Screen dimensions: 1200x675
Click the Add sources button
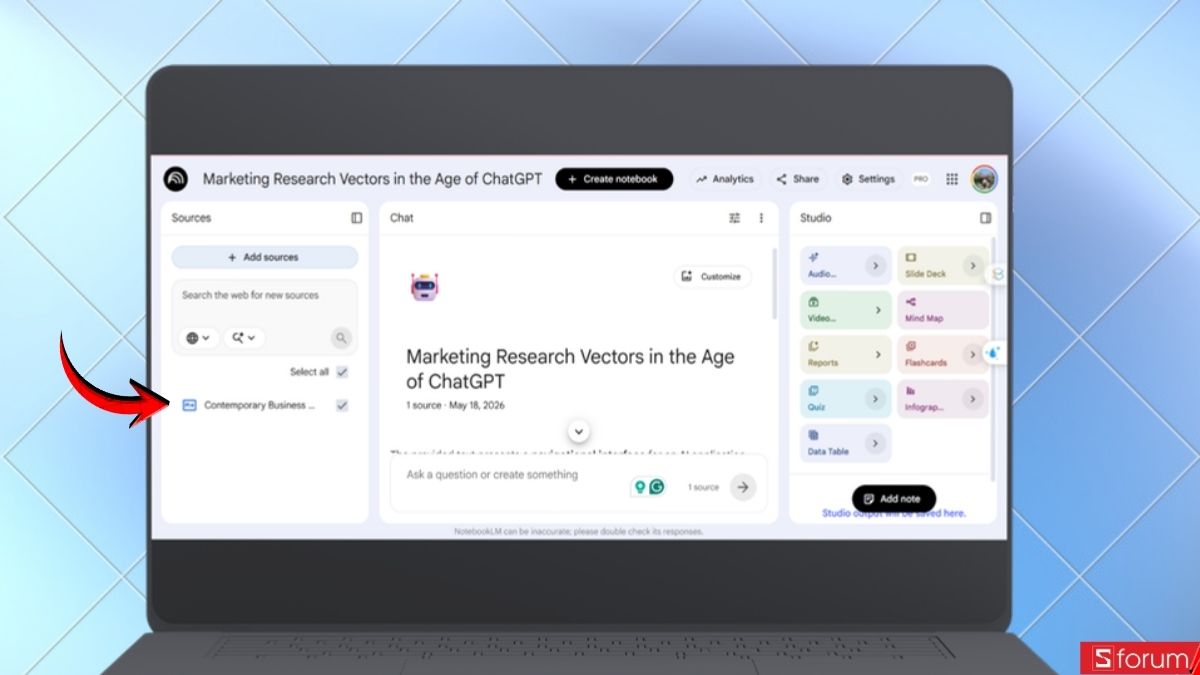(x=265, y=257)
